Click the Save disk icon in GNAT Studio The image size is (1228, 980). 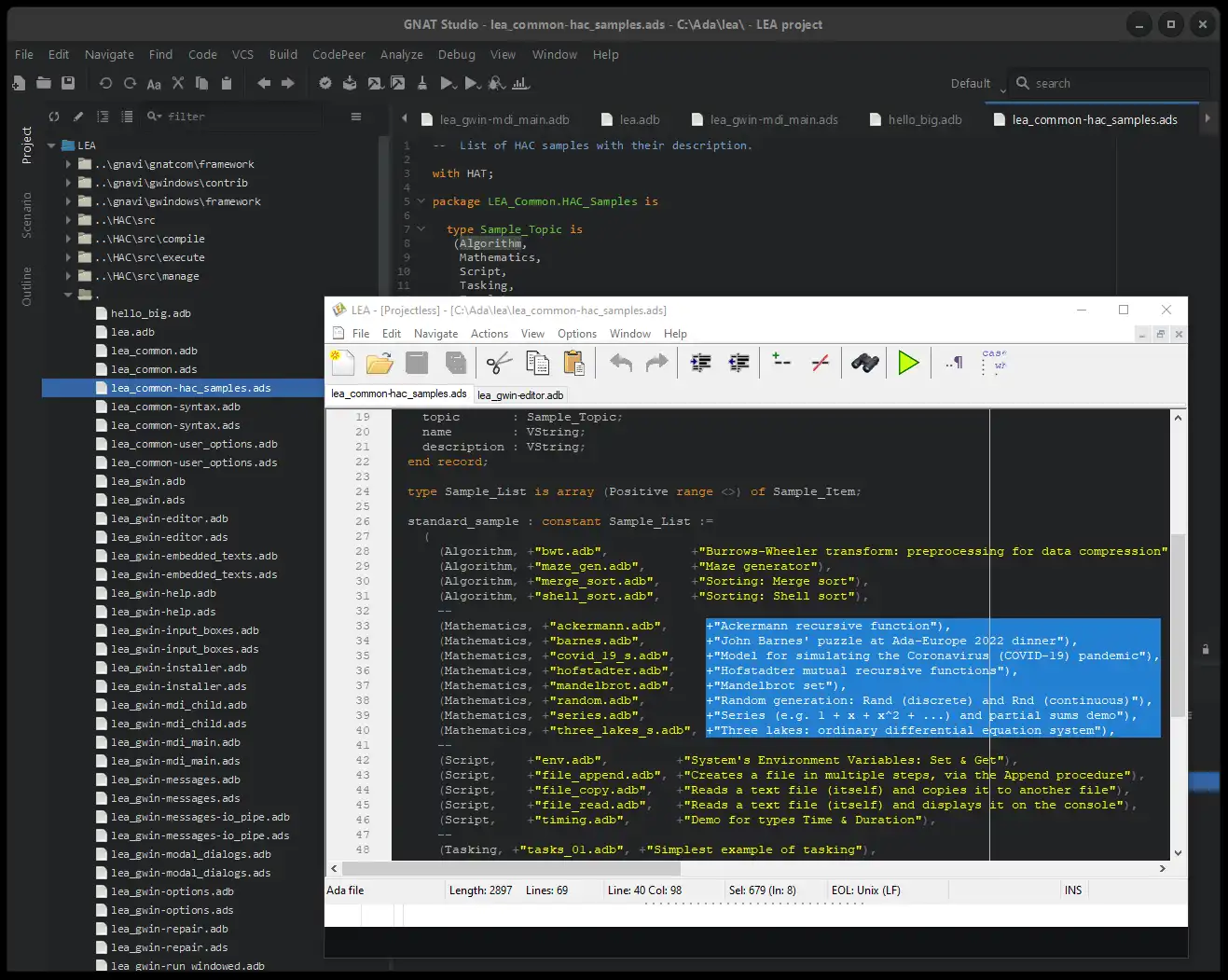(x=68, y=83)
